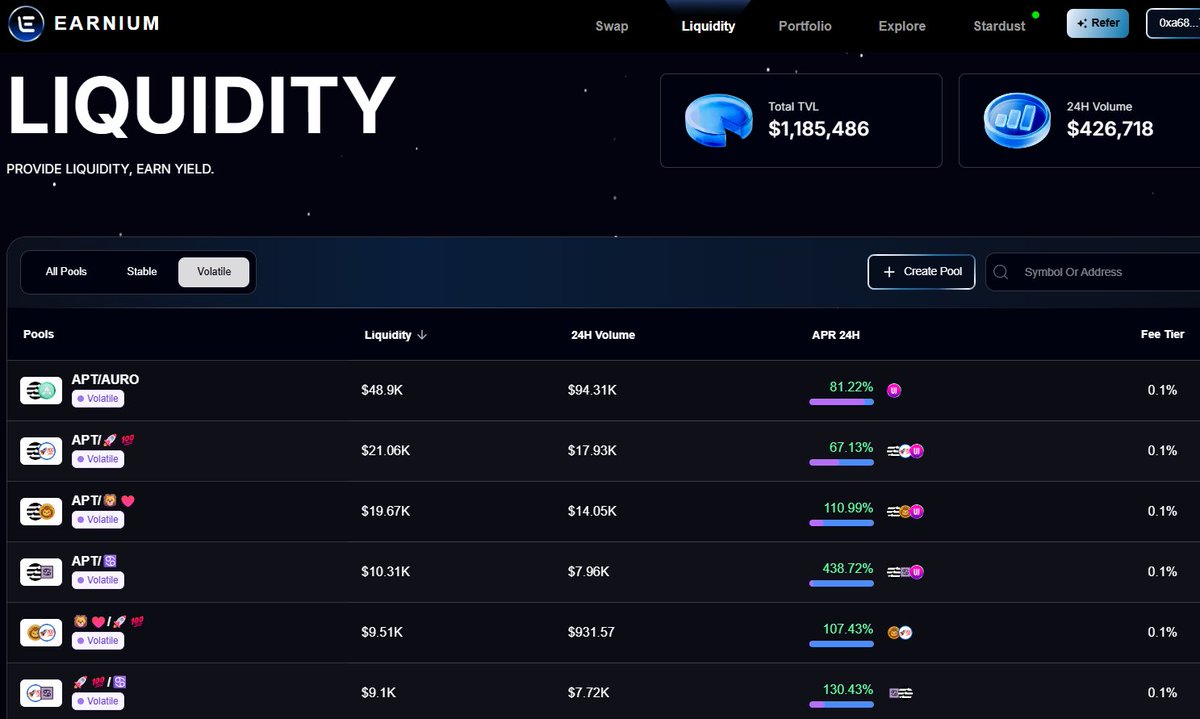Click the Create Pool button
Image resolution: width=1200 pixels, height=719 pixels.
click(x=921, y=272)
